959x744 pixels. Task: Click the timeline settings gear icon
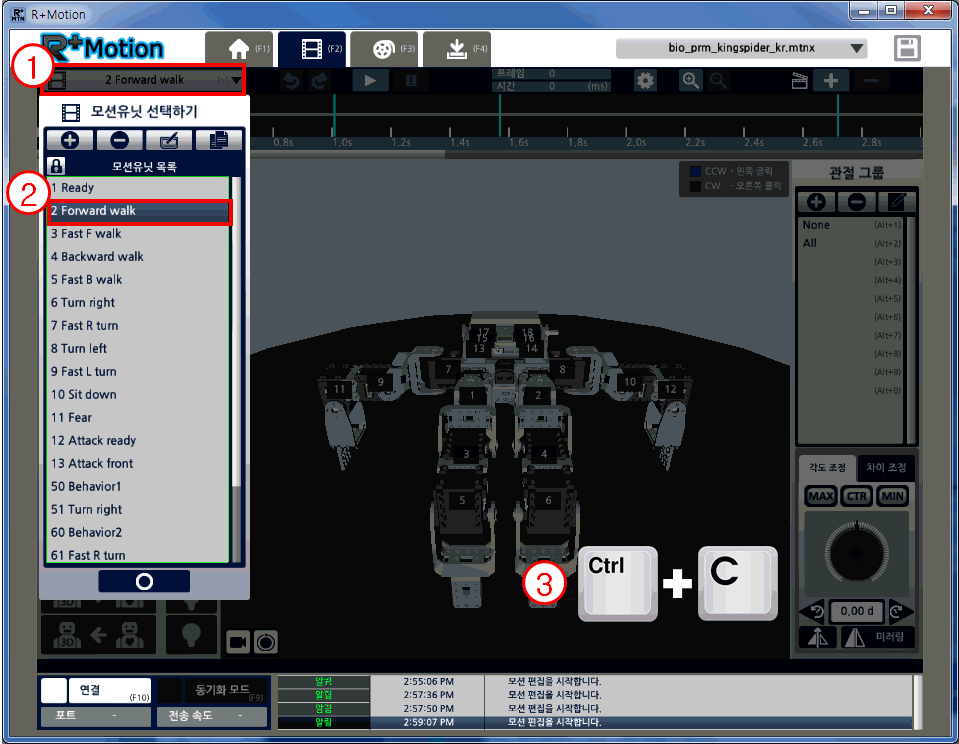coord(646,81)
